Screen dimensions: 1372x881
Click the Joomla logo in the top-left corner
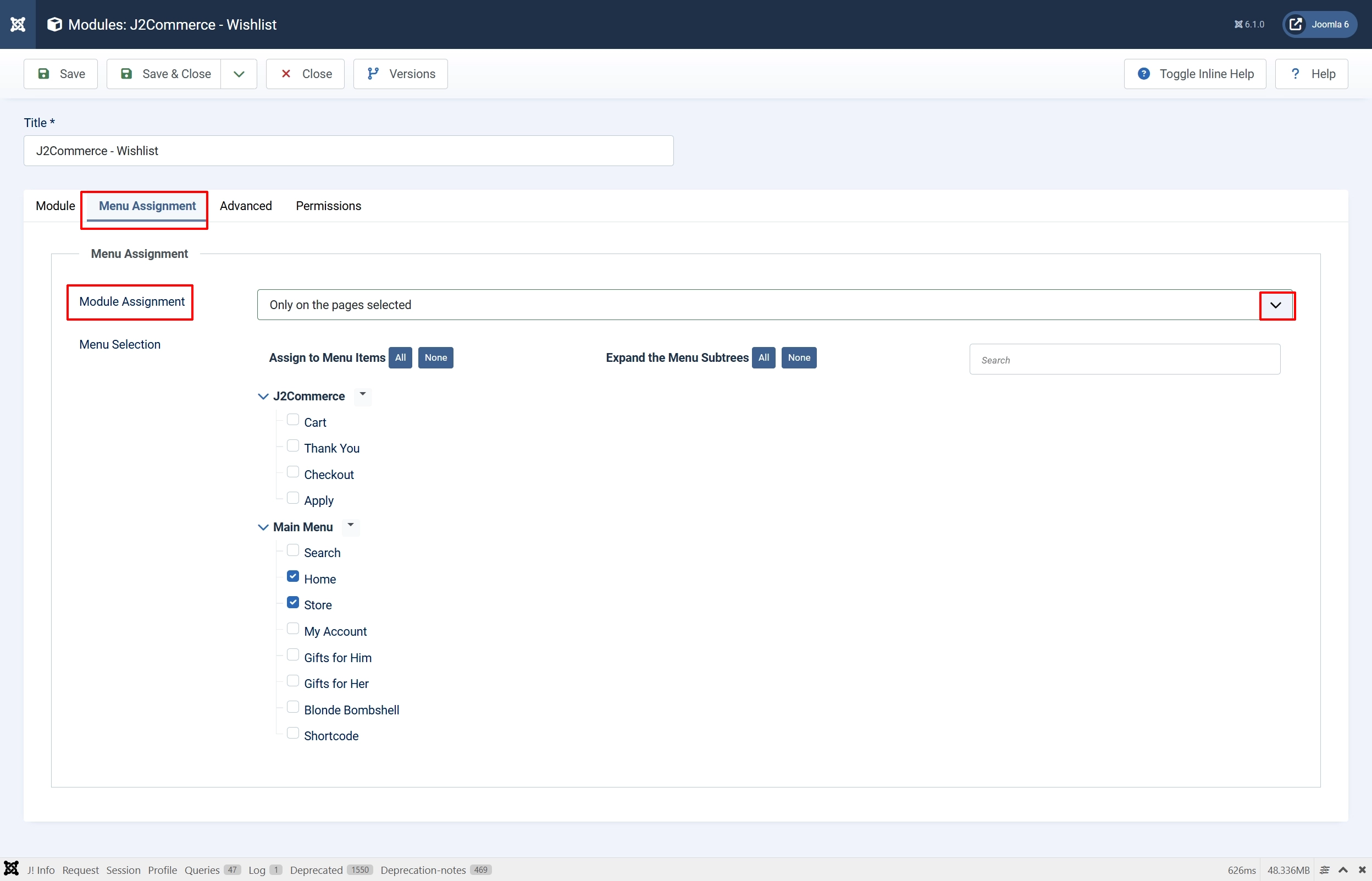[x=18, y=25]
